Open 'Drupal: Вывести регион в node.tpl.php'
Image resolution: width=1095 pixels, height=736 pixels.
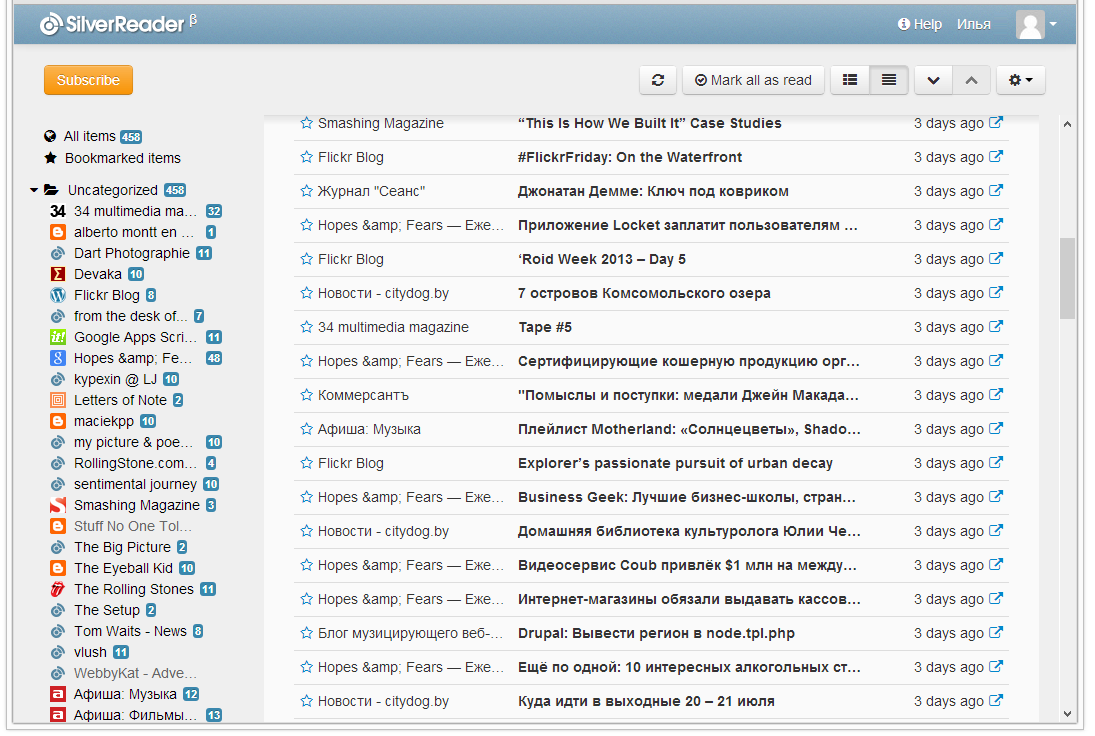coord(656,633)
